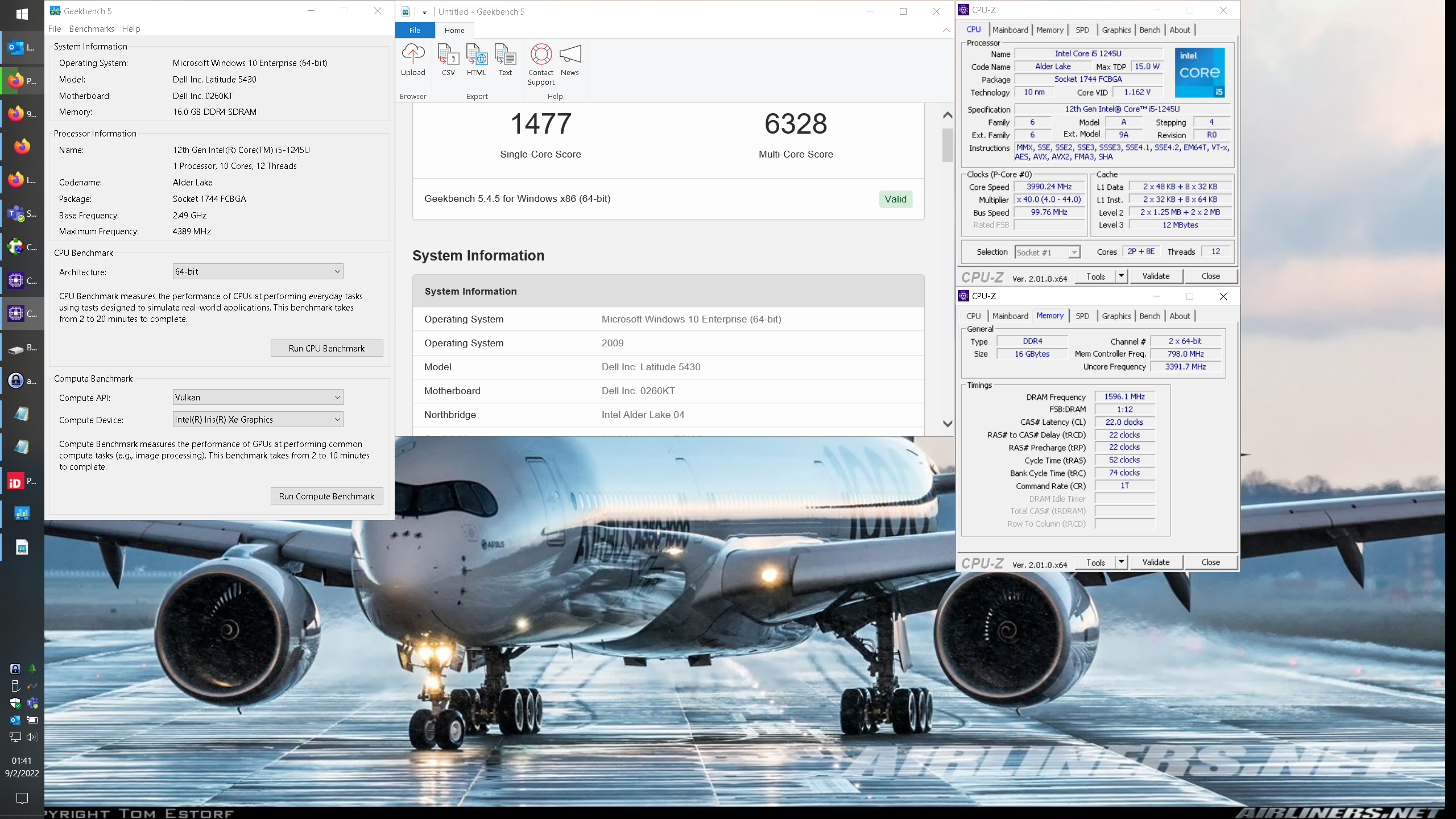Switch to Outlook in the taskbar
This screenshot has width=1456, height=819.
(x=22, y=48)
